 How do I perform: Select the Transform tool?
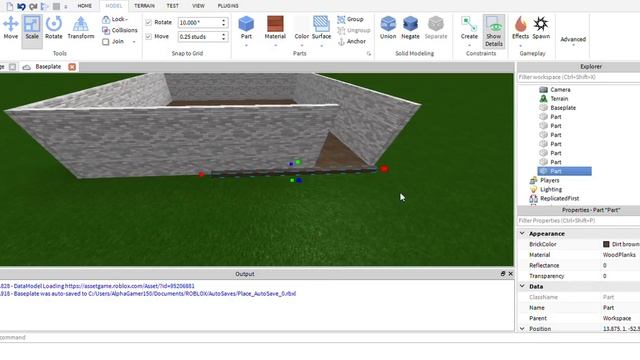(x=80, y=28)
